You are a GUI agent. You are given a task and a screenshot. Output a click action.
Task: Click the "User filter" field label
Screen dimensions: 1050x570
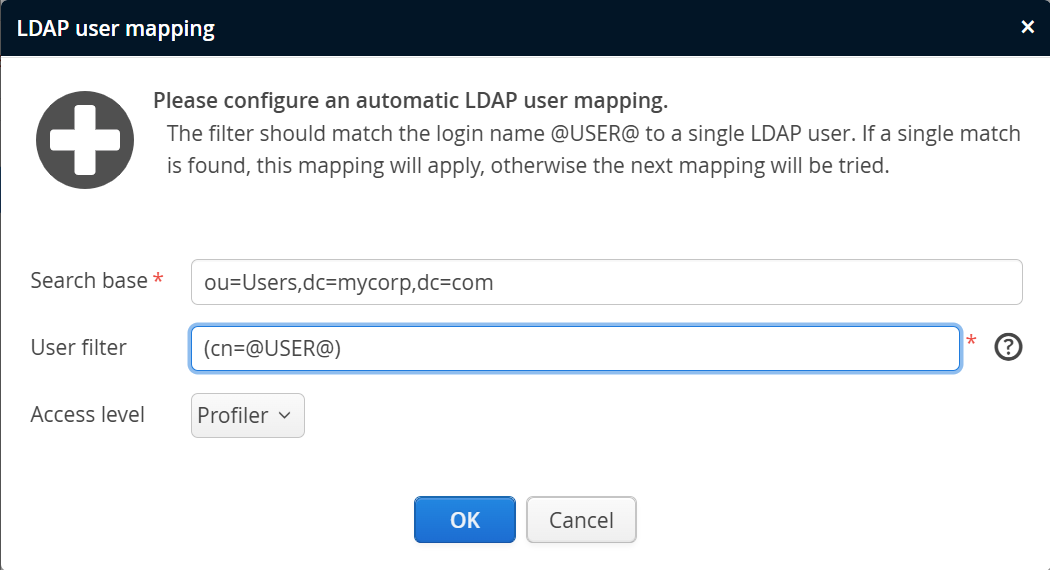(79, 348)
